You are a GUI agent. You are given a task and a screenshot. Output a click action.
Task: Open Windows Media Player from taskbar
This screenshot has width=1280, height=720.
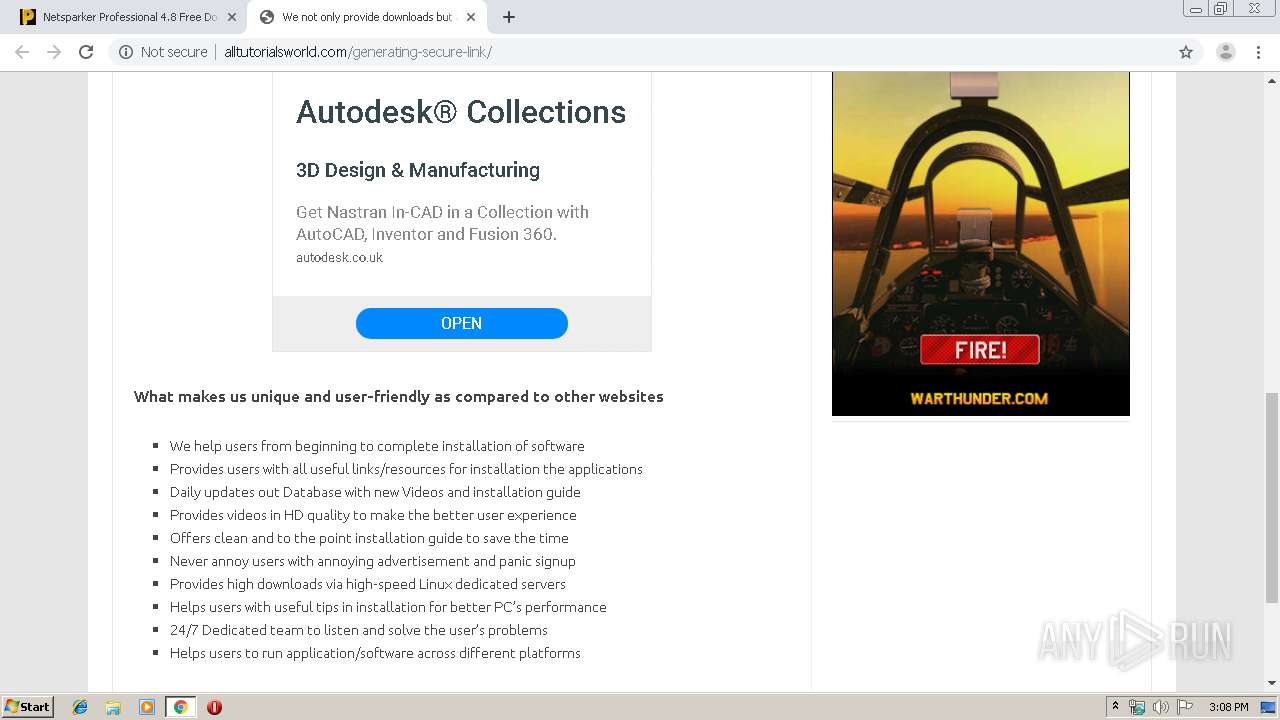pyautogui.click(x=147, y=707)
